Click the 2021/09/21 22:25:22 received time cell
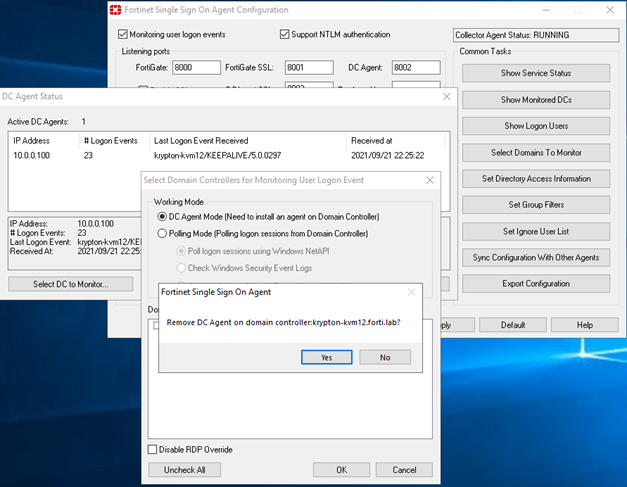627x487 pixels. click(387, 156)
